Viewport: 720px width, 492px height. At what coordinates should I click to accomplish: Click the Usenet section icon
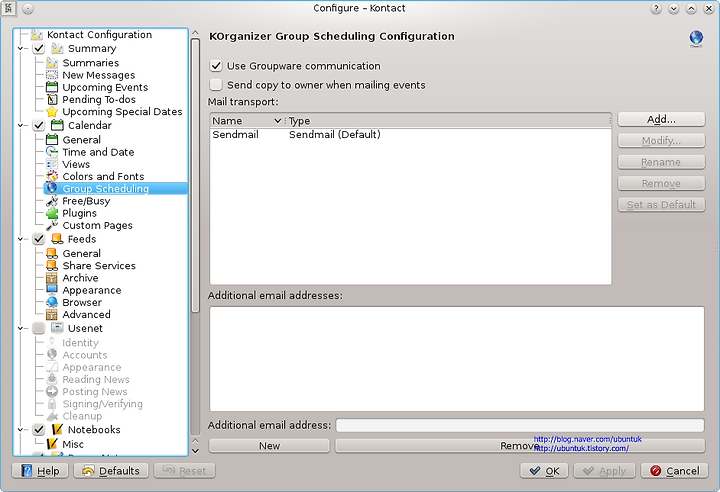[x=57, y=328]
